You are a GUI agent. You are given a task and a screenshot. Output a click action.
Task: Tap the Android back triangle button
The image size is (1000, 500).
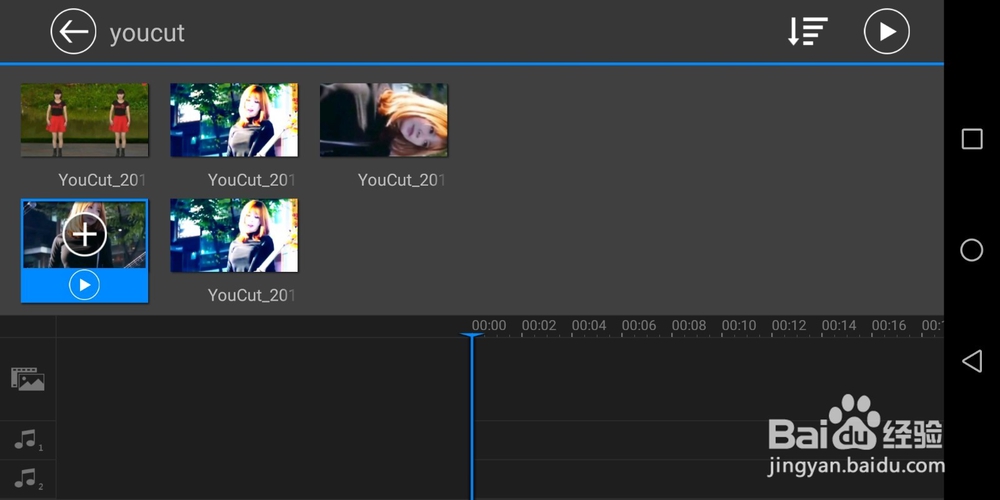971,361
